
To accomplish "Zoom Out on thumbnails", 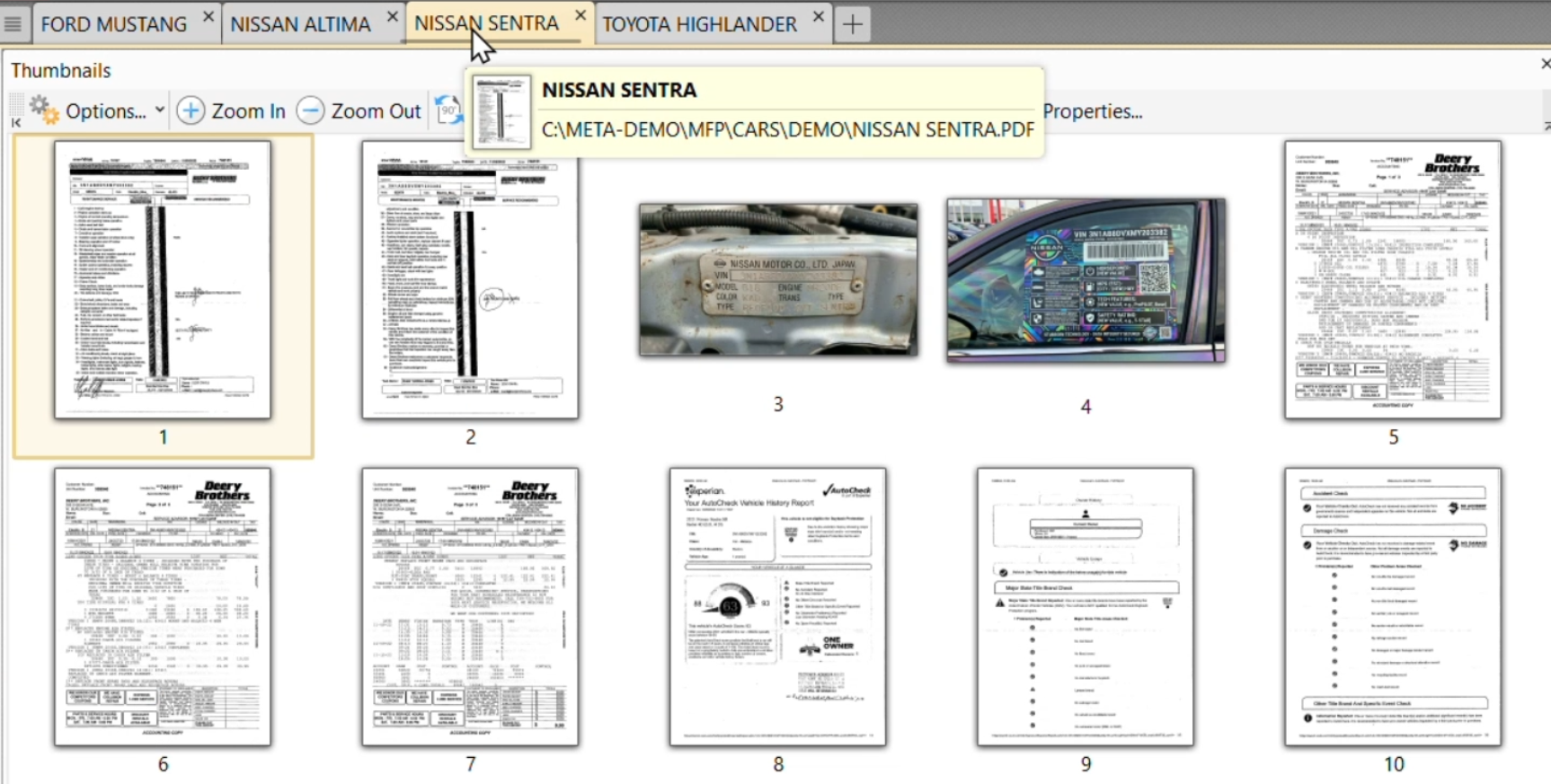I will point(359,111).
